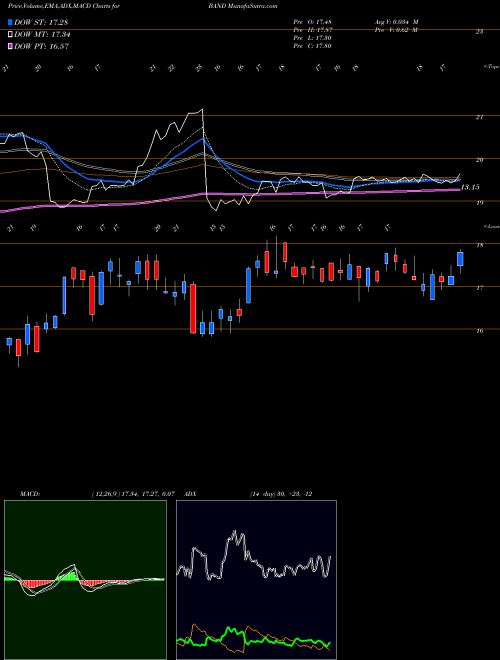Click the magenta DOW PT legend swatch
Screen dimensions: 500x660
coord(11,46)
